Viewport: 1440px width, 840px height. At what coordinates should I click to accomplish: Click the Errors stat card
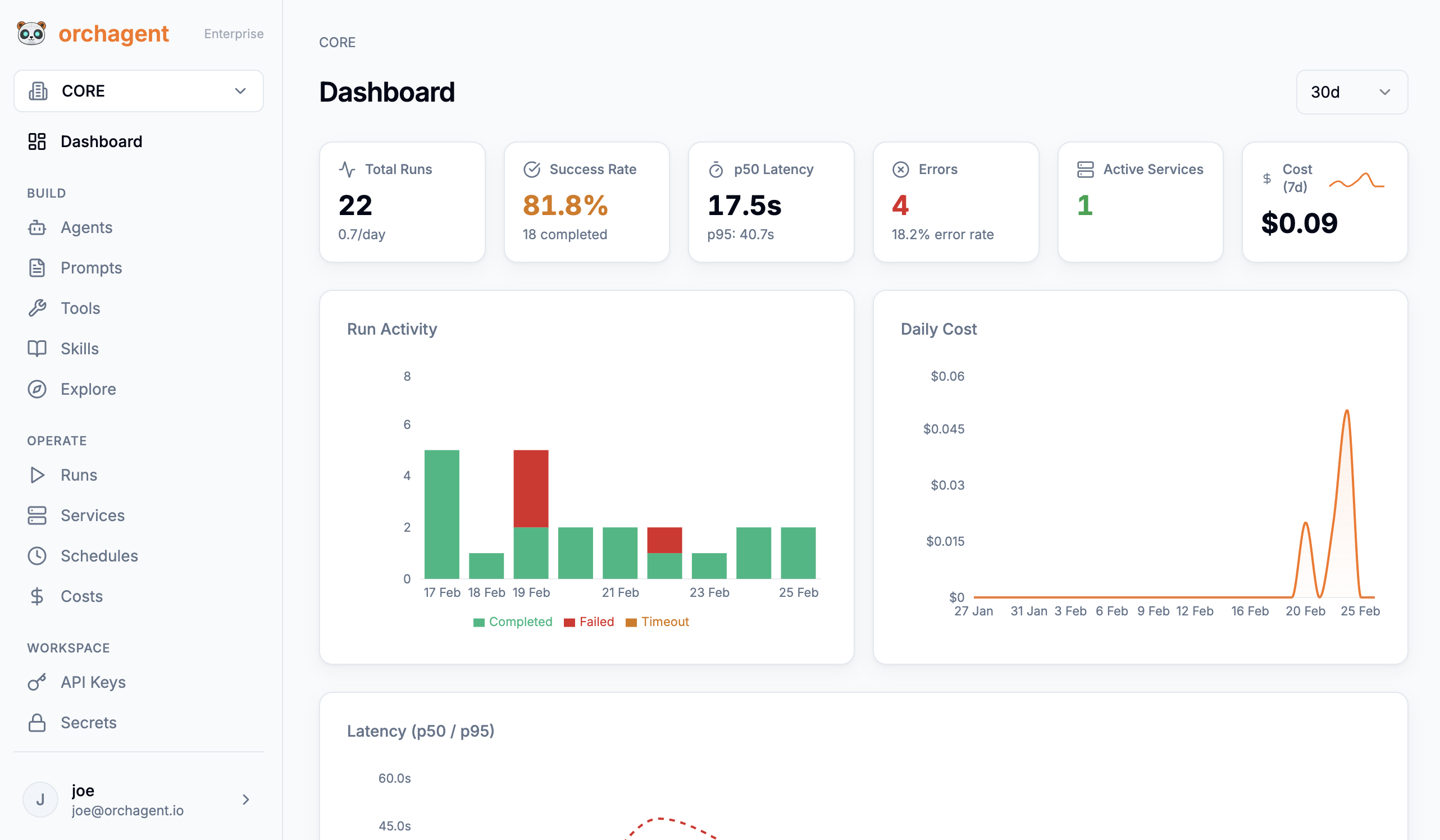click(x=955, y=202)
